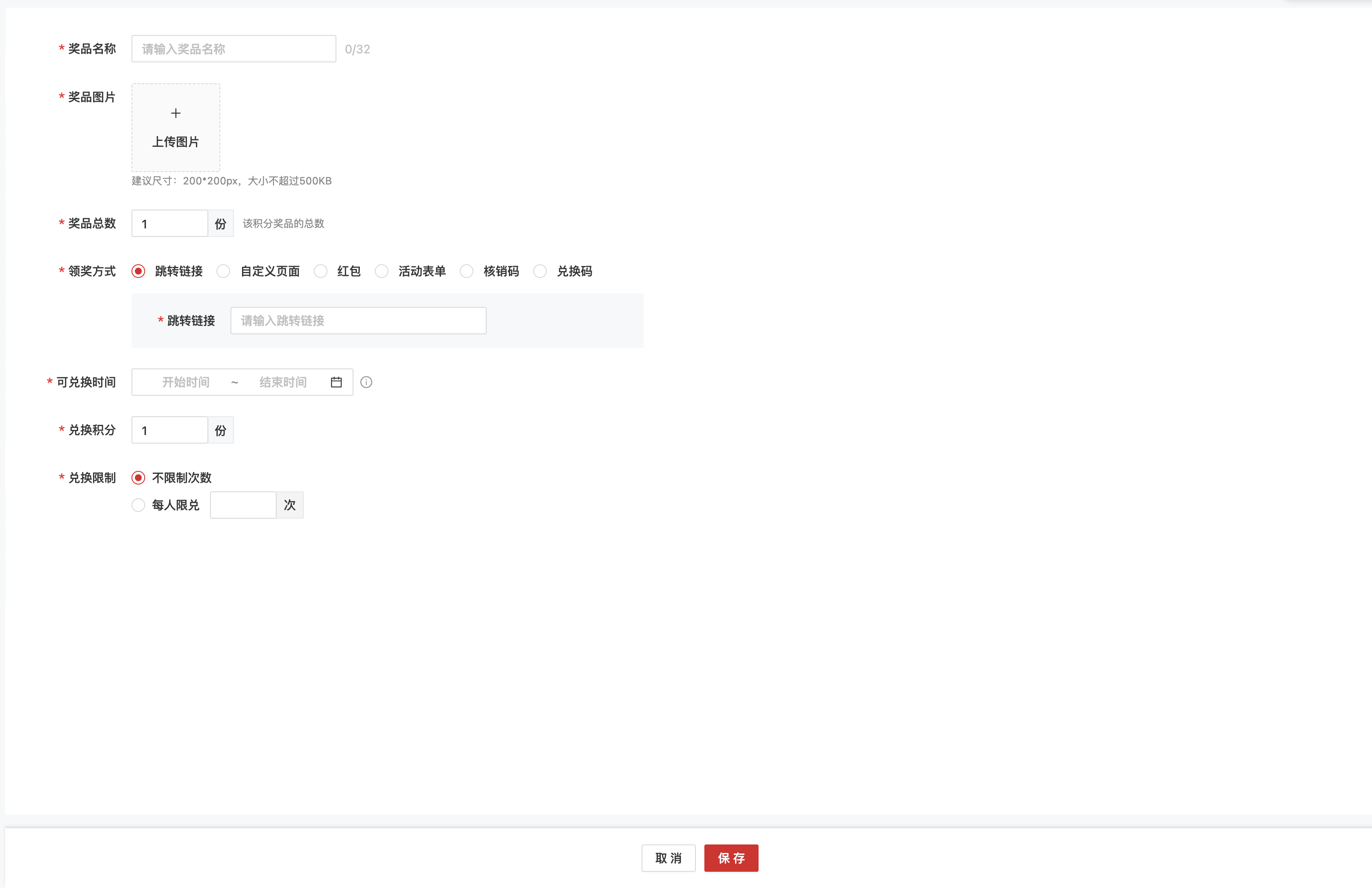The height and width of the screenshot is (888, 1372).
Task: Focus the 奖品总数 quantity input
Action: click(x=169, y=223)
